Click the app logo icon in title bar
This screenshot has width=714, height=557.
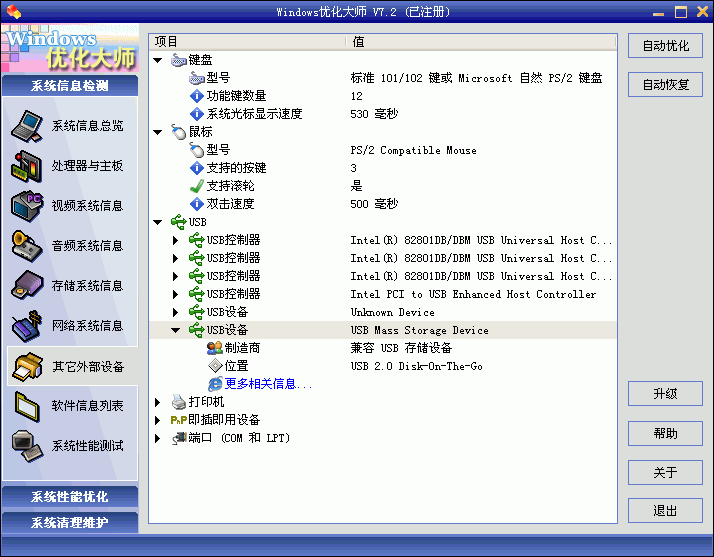click(14, 11)
